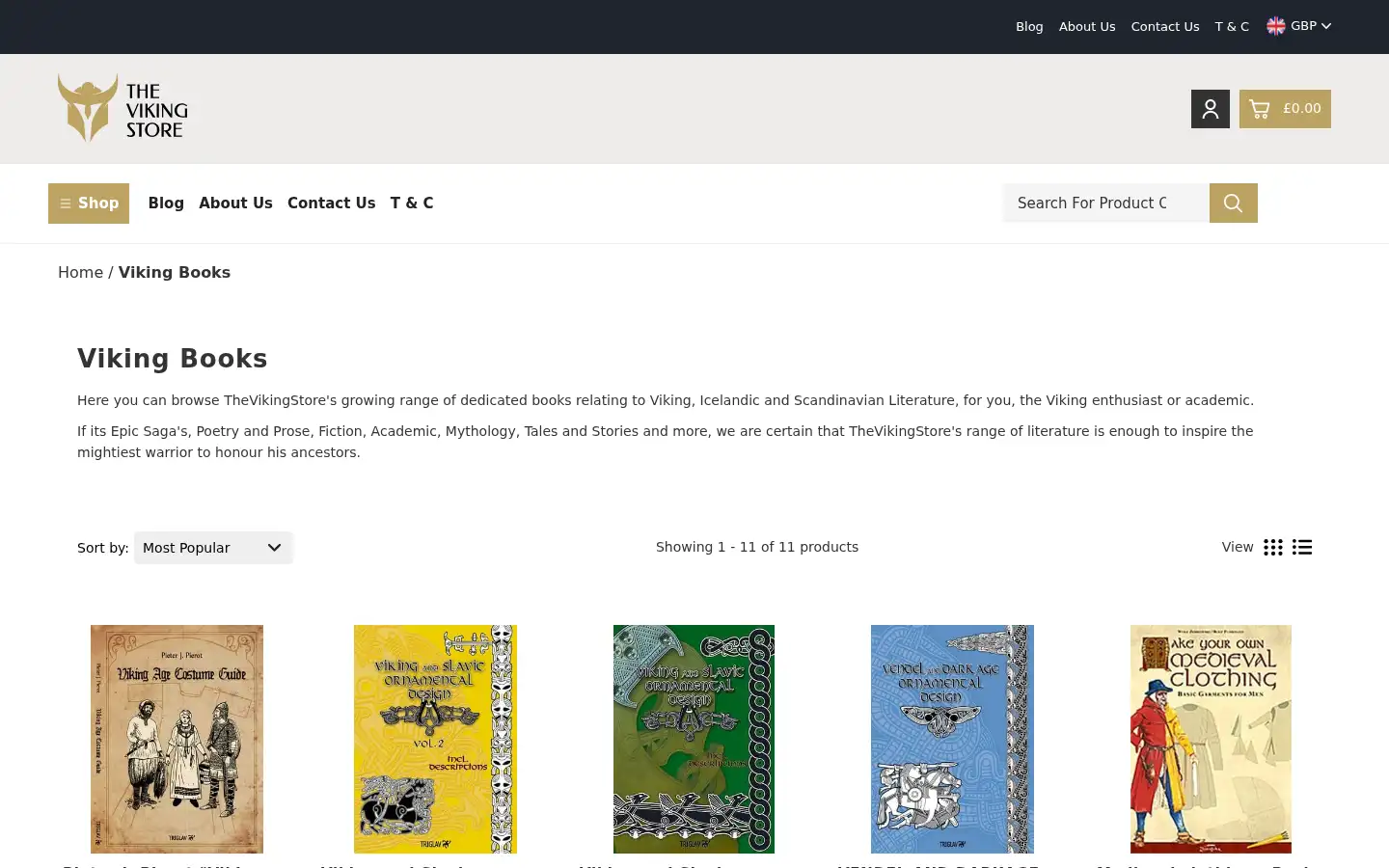Open the shopping cart showing £0.00

coord(1285,109)
